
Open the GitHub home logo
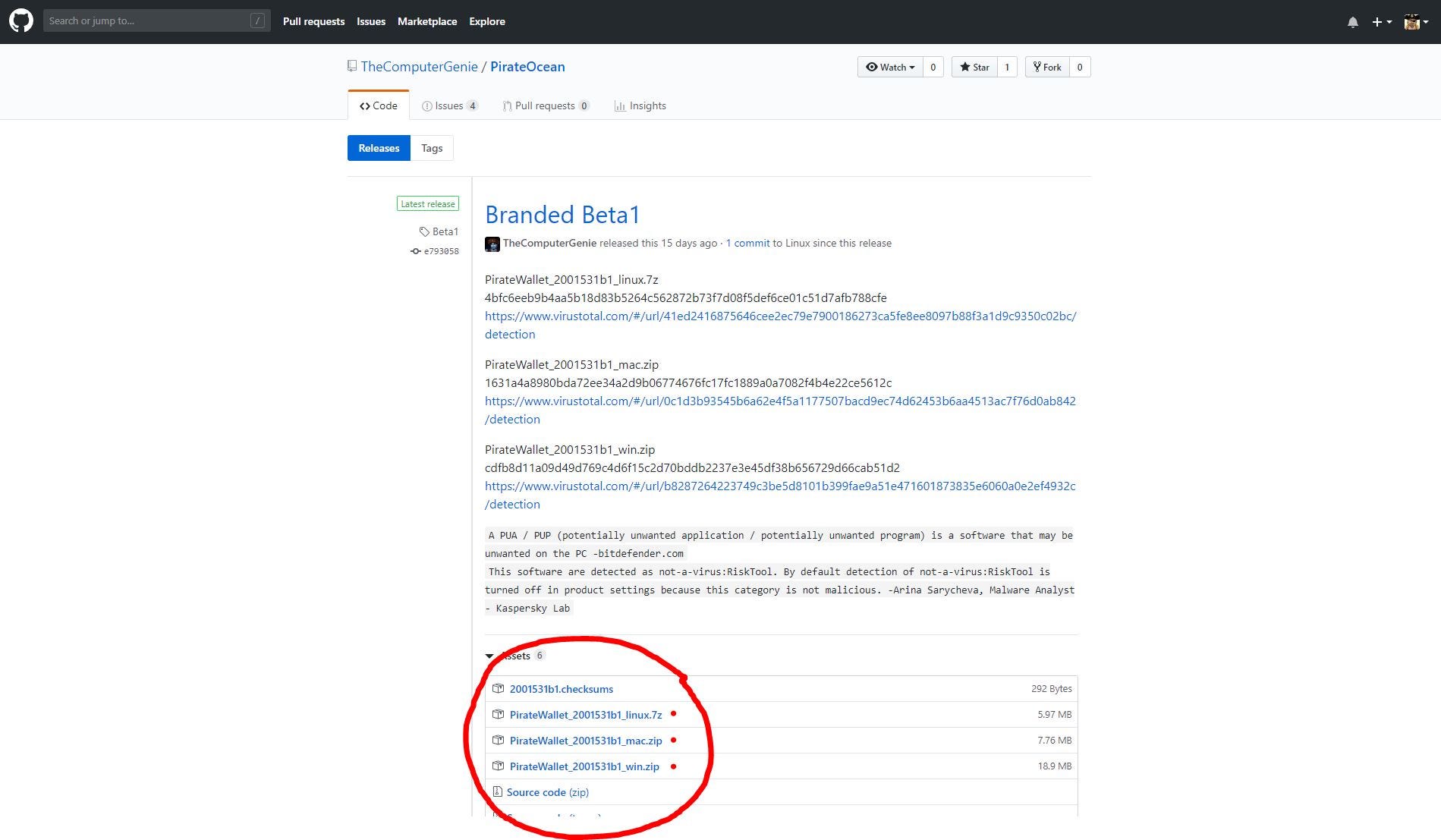21,20
